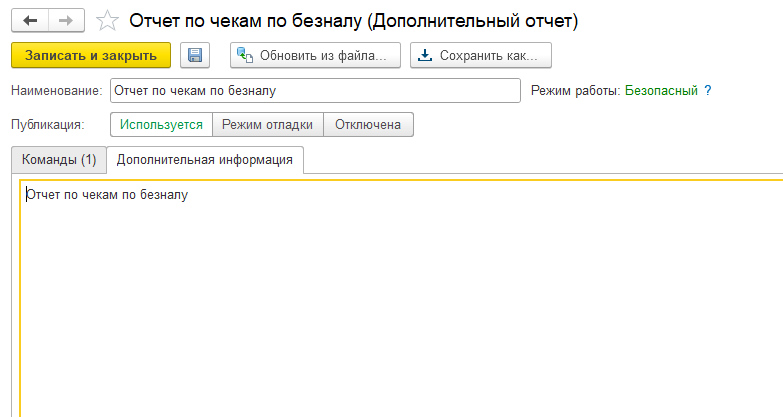Focus the "Наименование" text field

click(315, 91)
